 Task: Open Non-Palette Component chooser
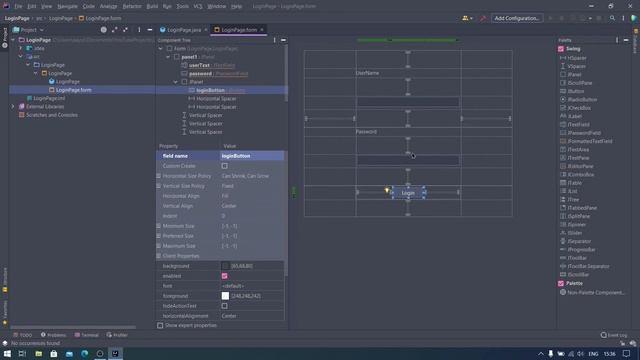592,292
